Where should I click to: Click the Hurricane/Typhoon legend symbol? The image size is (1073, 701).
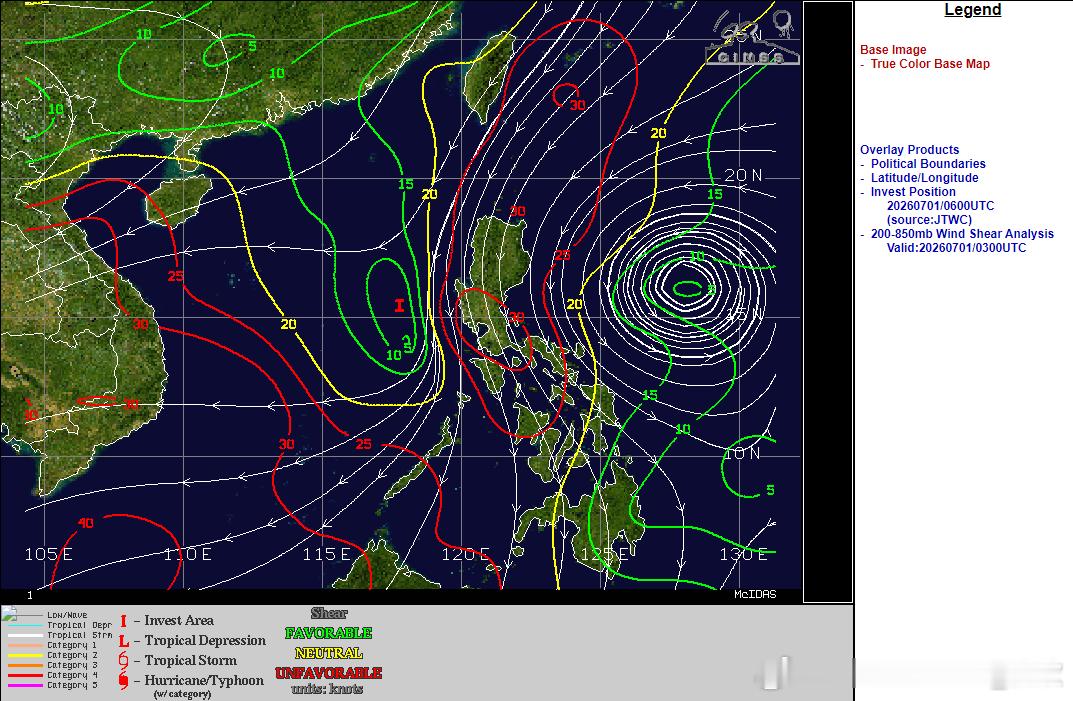[123, 680]
